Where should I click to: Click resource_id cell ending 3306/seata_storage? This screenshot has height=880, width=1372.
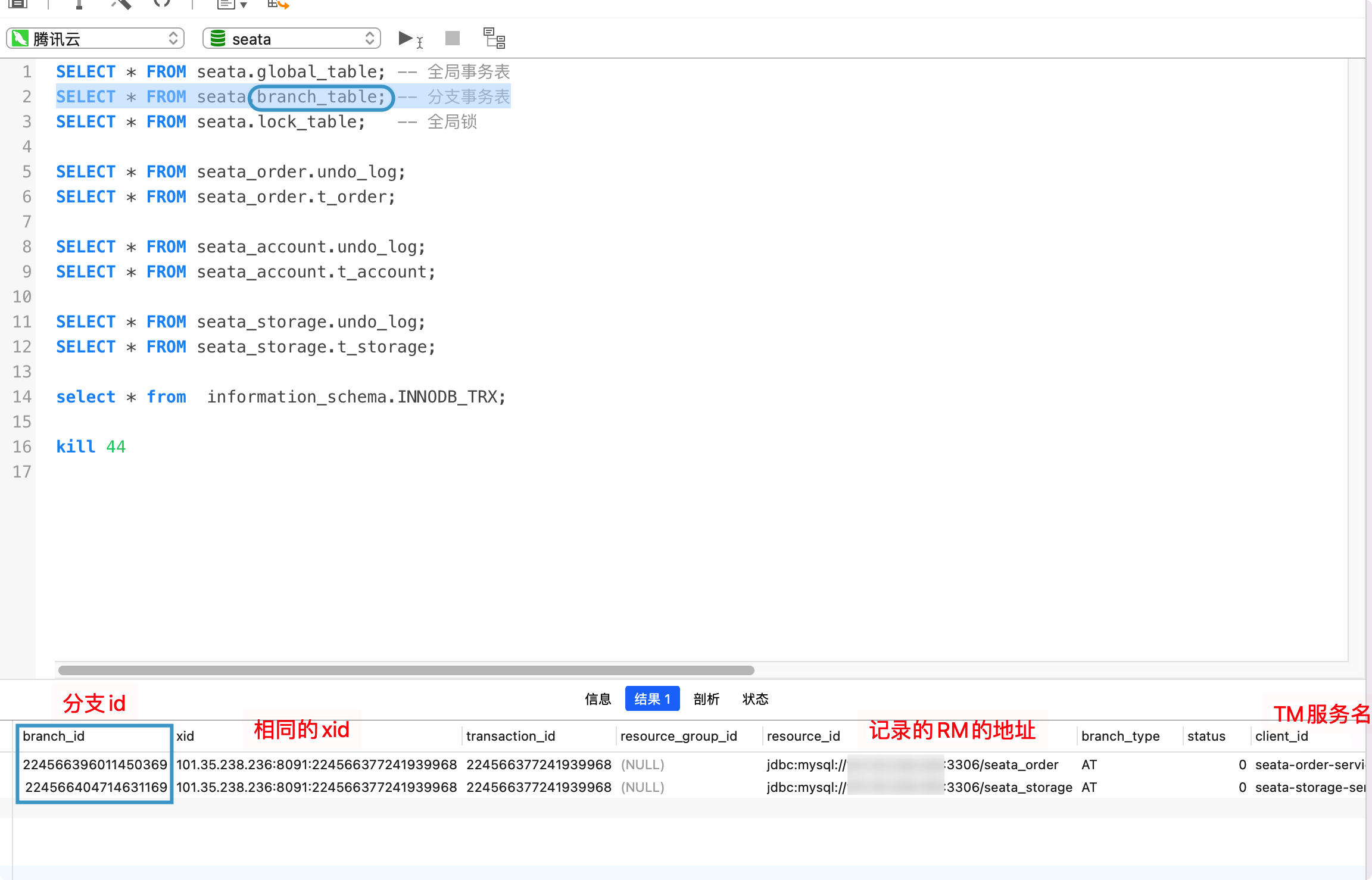[919, 787]
